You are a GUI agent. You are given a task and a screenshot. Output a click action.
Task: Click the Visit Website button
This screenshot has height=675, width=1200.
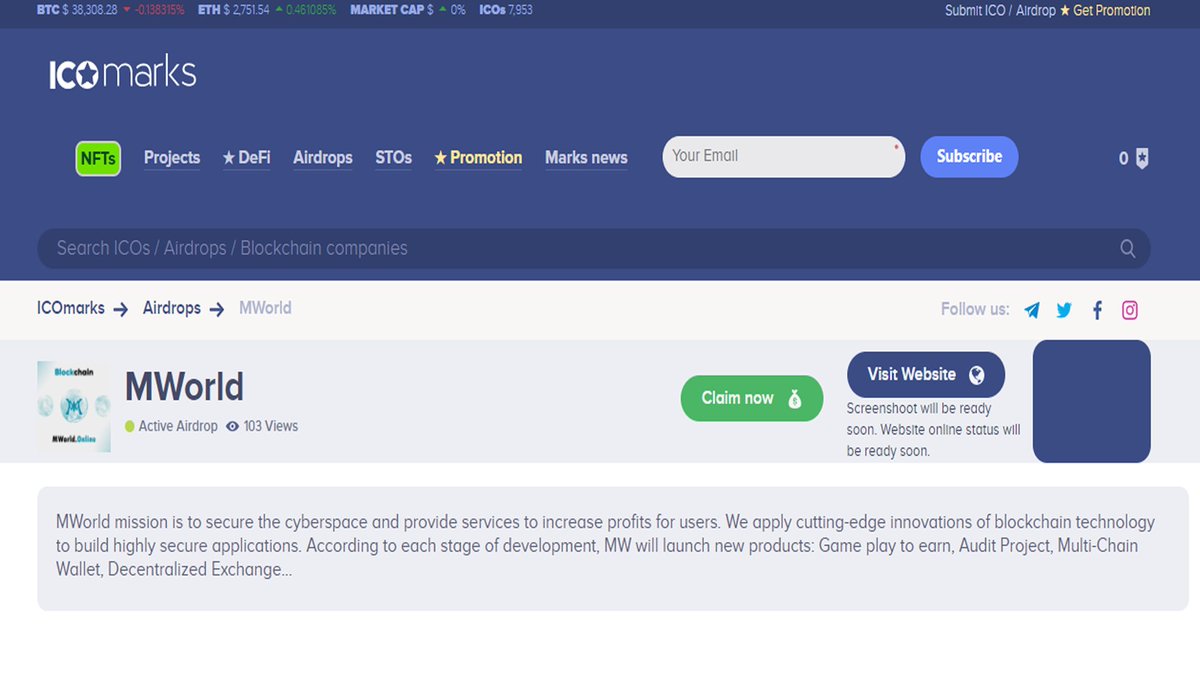coord(926,375)
